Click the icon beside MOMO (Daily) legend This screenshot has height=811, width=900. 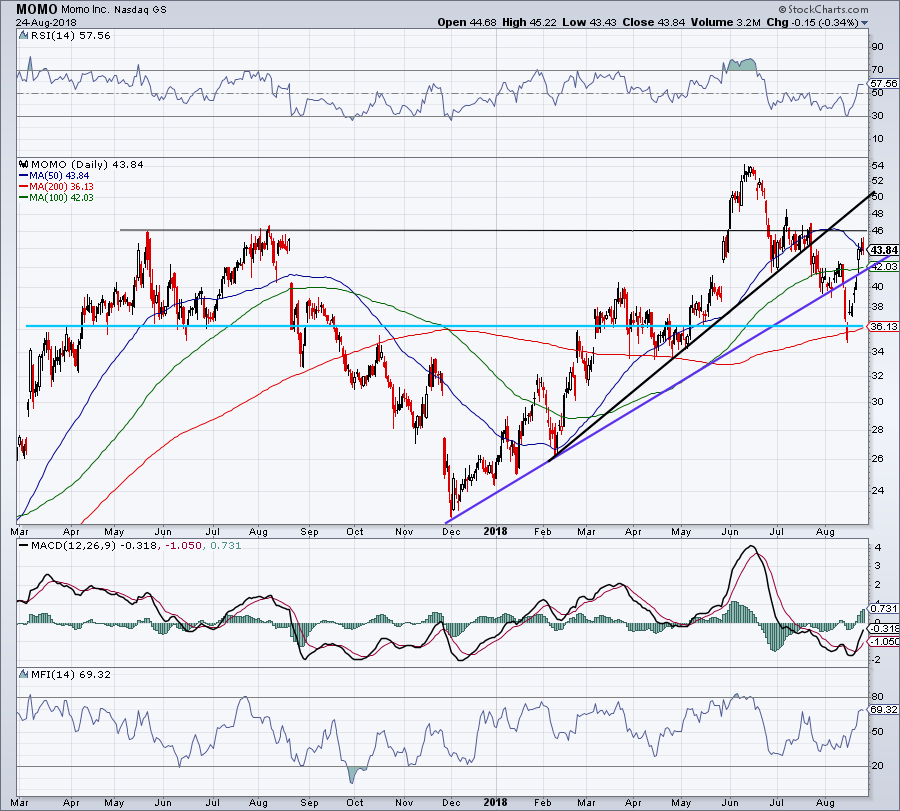[x=24, y=164]
